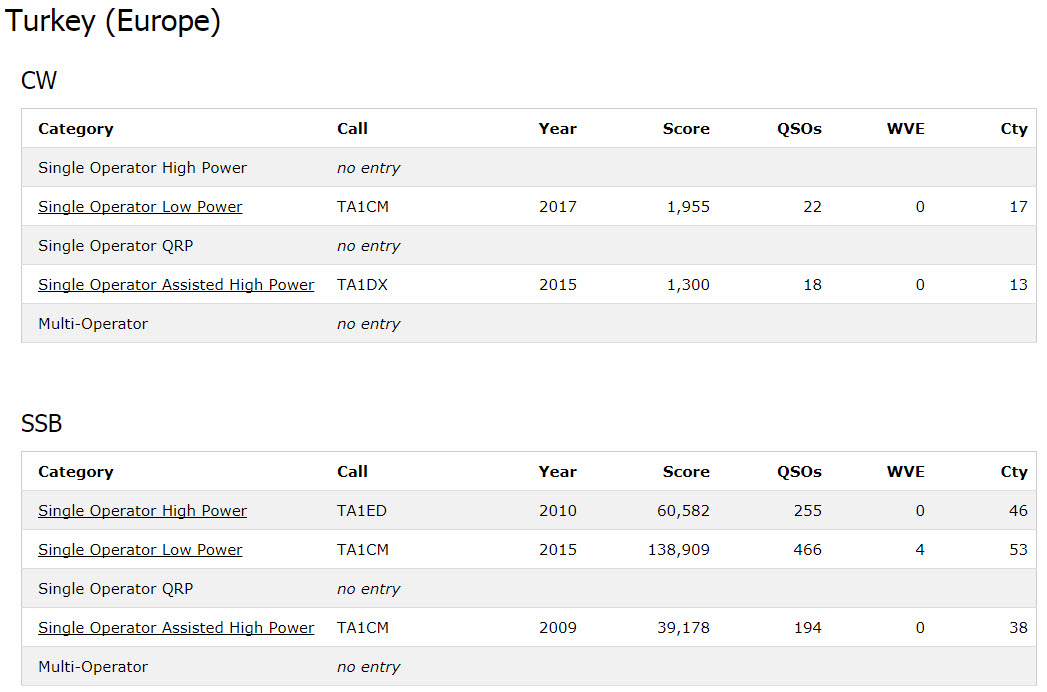1047x692 pixels.
Task: Open CW Single Operator Low Power link
Action: (x=140, y=207)
